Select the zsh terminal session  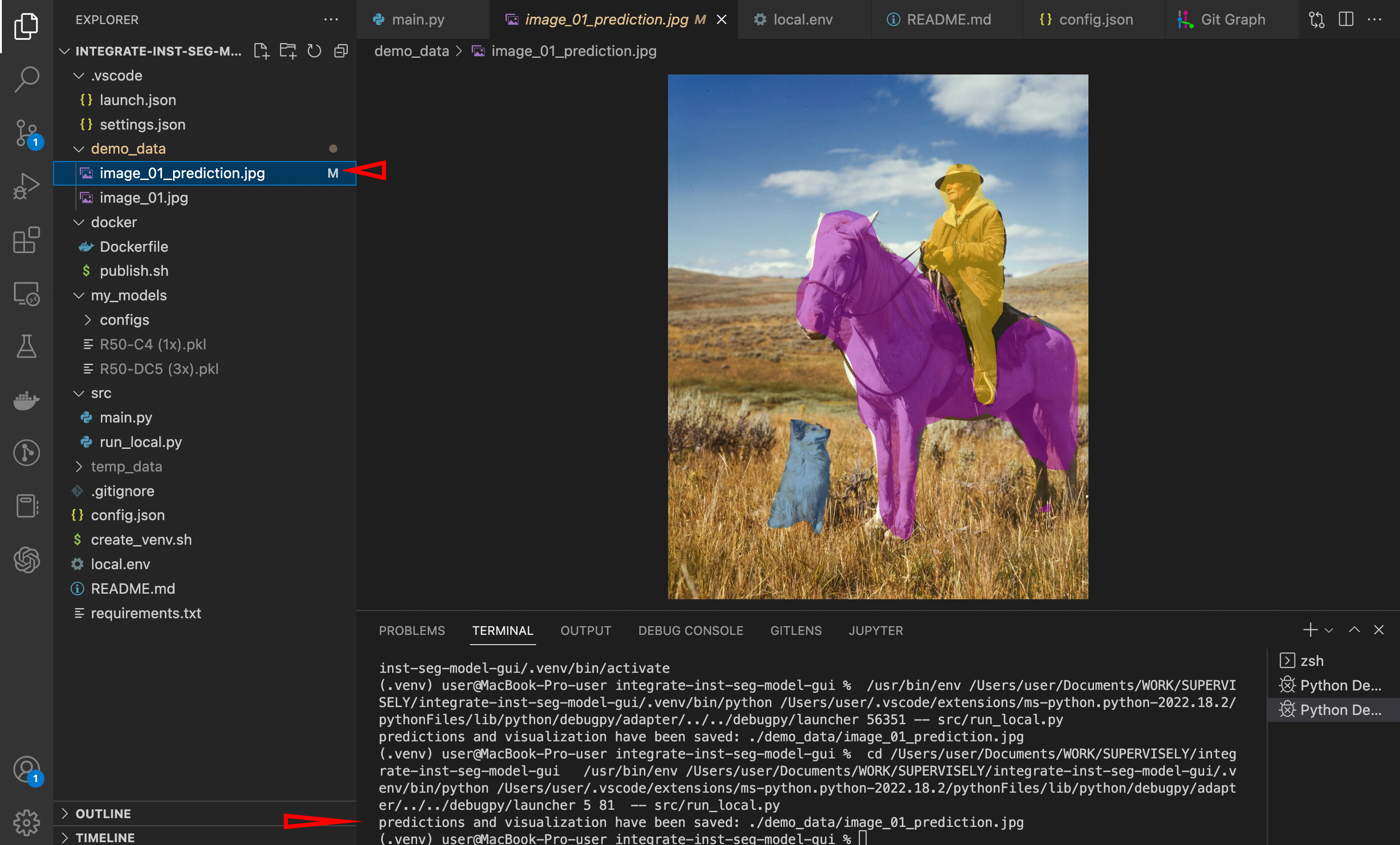1312,660
